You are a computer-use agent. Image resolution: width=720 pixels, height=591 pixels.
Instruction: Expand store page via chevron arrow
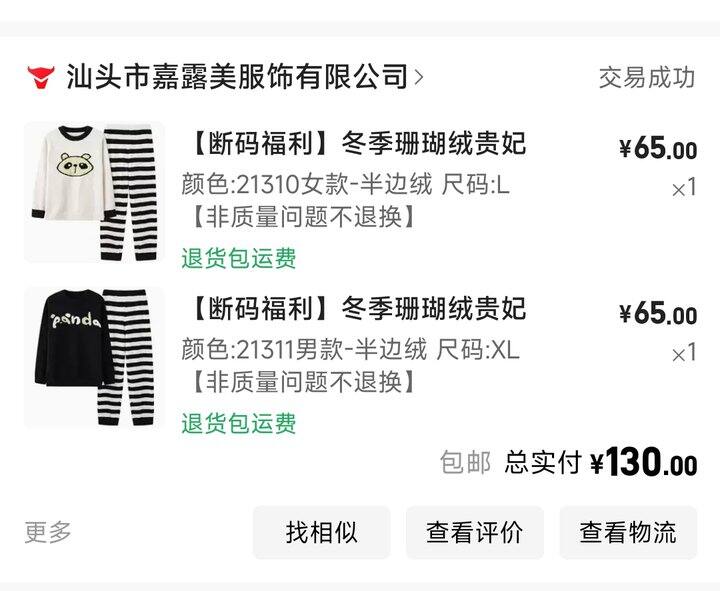pos(418,78)
